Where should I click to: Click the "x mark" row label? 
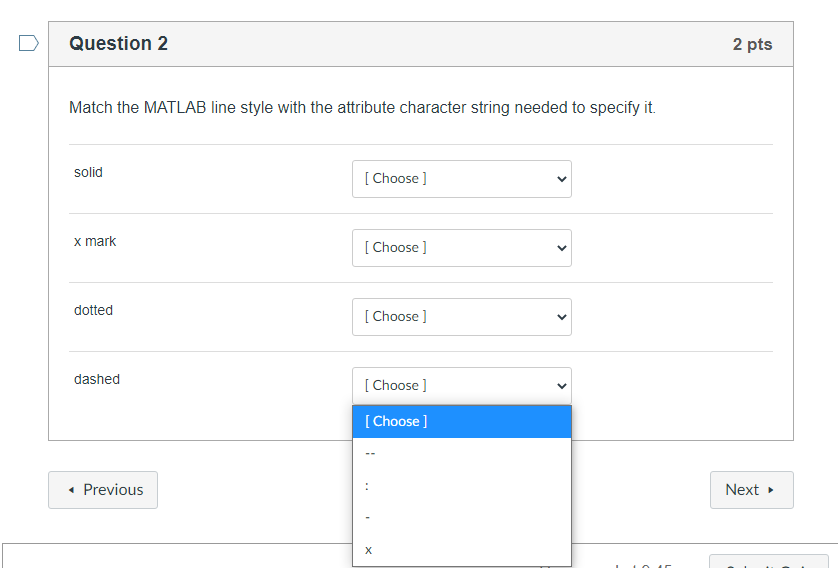click(x=95, y=242)
